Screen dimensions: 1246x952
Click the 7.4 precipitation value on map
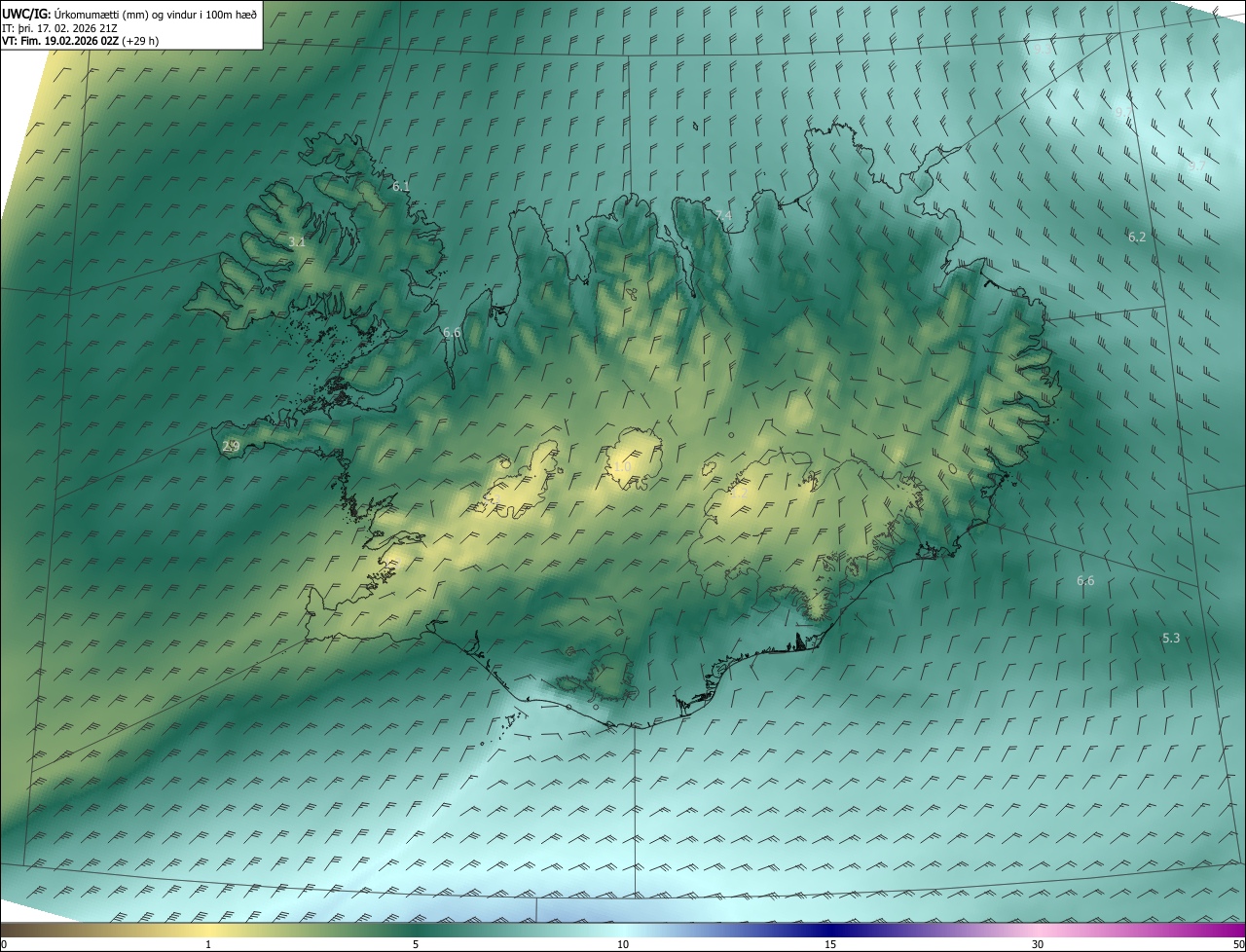tap(722, 215)
